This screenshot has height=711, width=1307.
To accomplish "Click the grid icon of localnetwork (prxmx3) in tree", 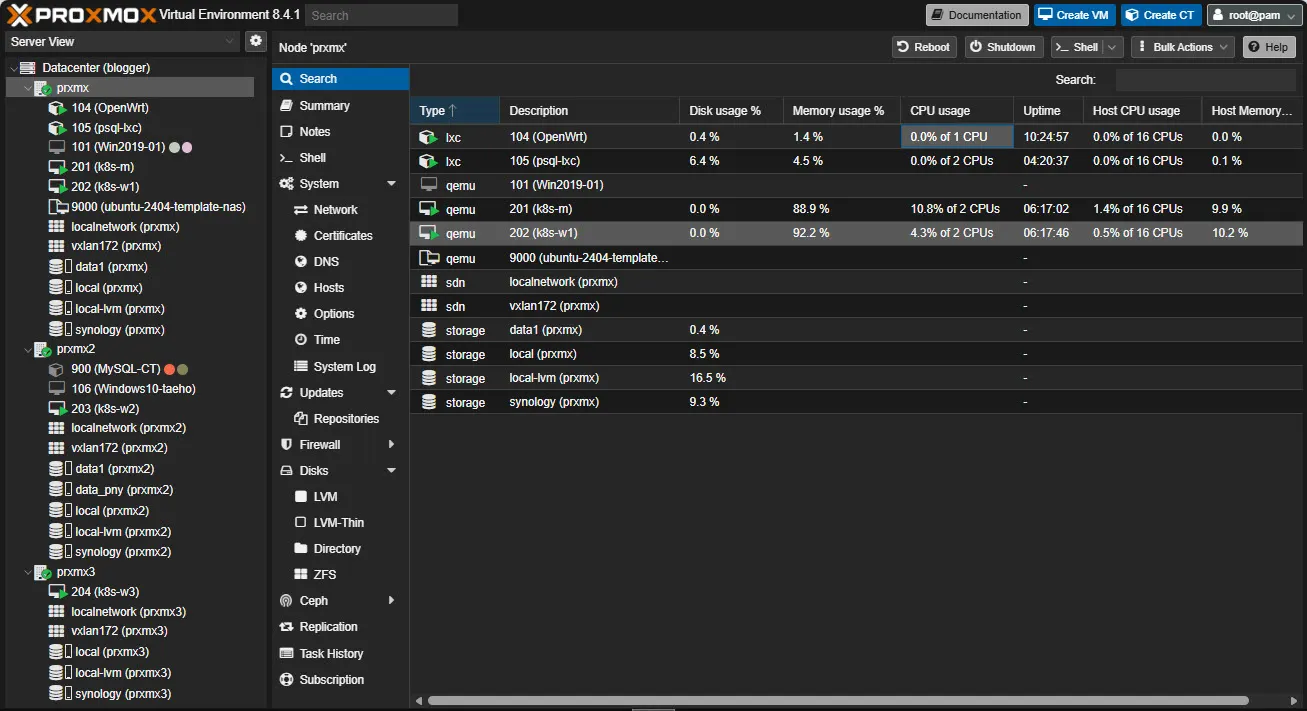I will pos(57,612).
